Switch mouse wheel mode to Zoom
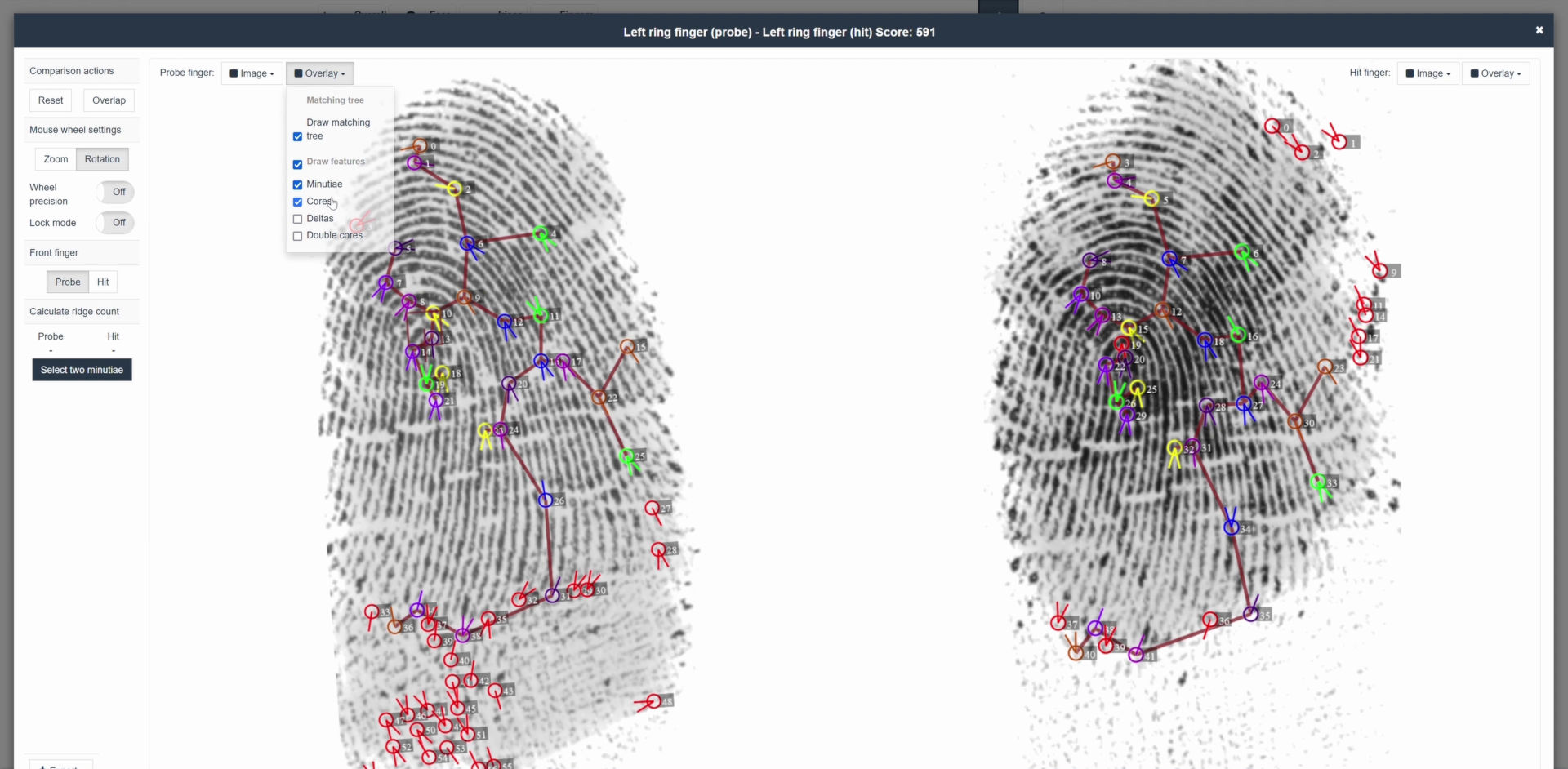The width and height of the screenshot is (1568, 769). [x=56, y=159]
